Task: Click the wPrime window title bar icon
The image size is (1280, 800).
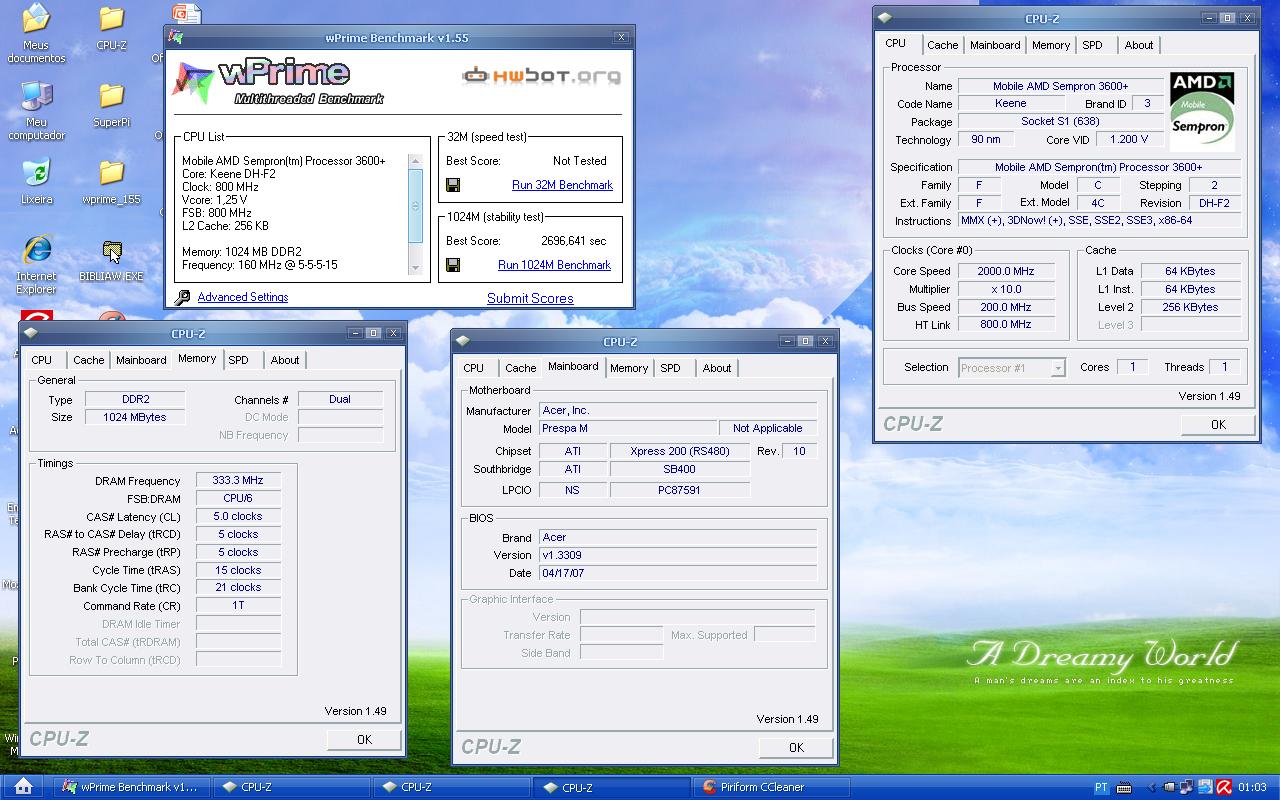Action: [x=176, y=37]
